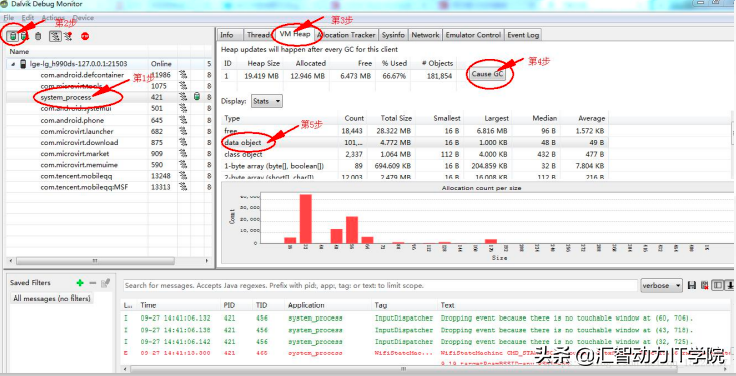The height and width of the screenshot is (376, 736).
Task: Open the File menu
Action: (x=8, y=18)
